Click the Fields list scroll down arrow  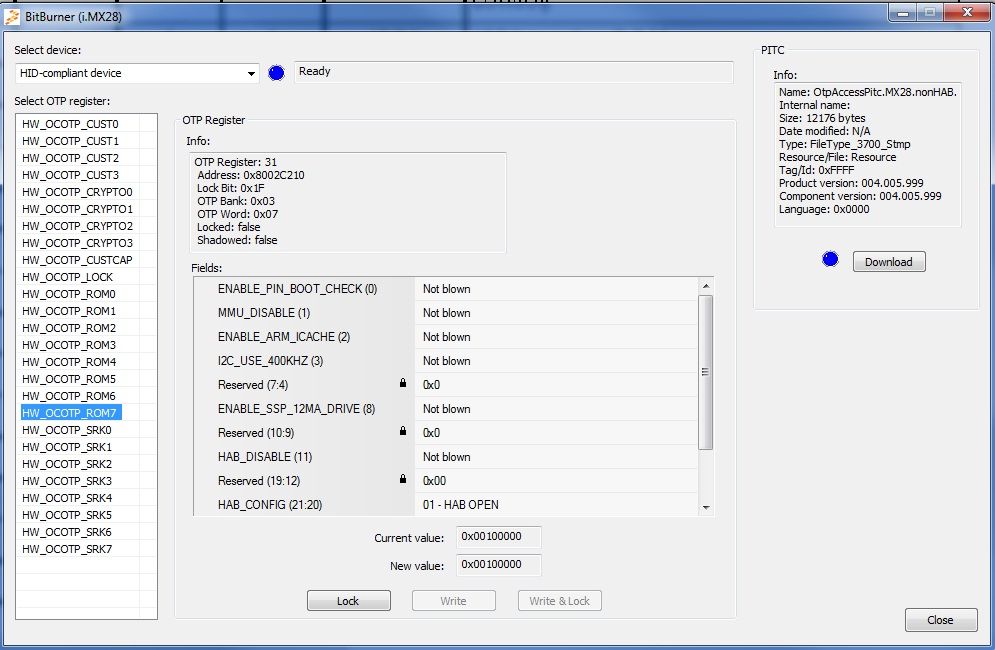(x=706, y=507)
